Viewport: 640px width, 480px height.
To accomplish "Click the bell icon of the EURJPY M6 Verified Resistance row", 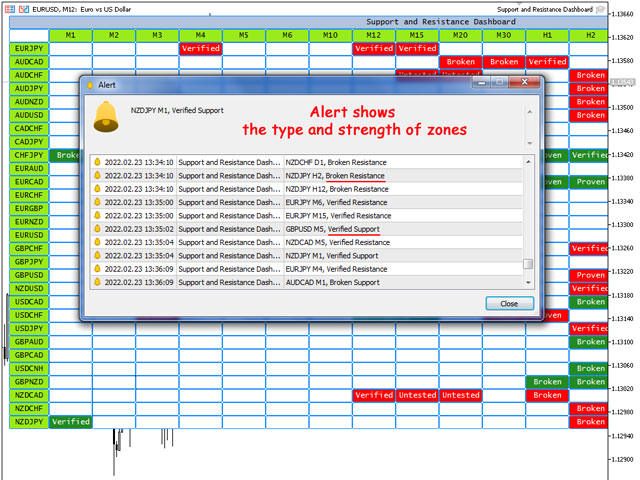I will pyautogui.click(x=97, y=202).
